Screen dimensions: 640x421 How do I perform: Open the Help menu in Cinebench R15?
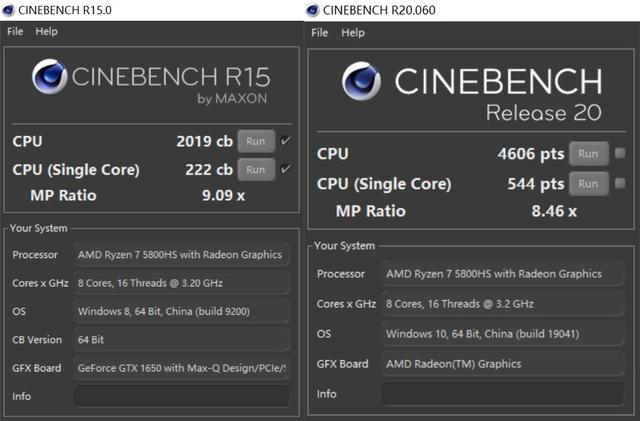47,31
